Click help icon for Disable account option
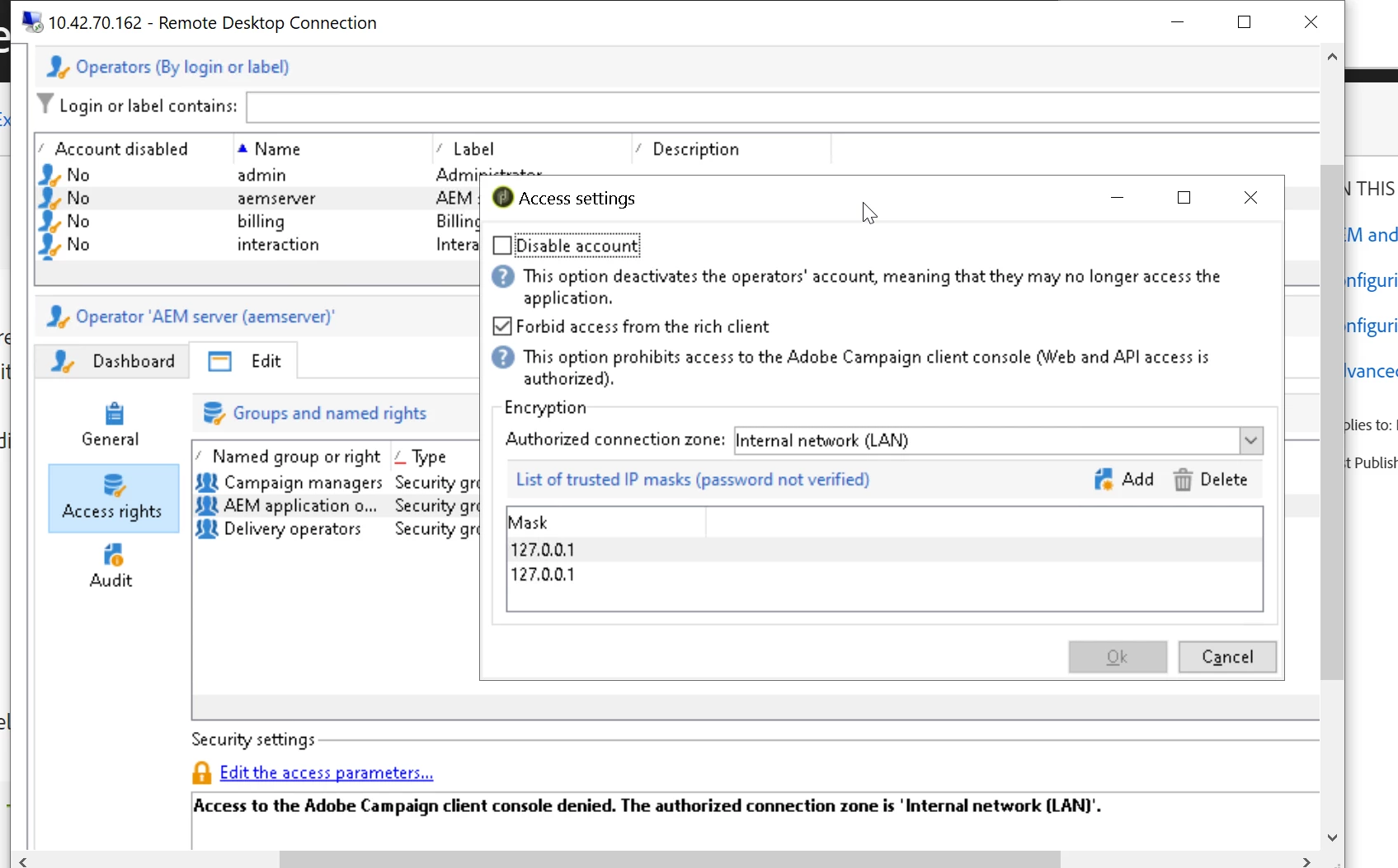Image resolution: width=1398 pixels, height=868 pixels. (503, 277)
